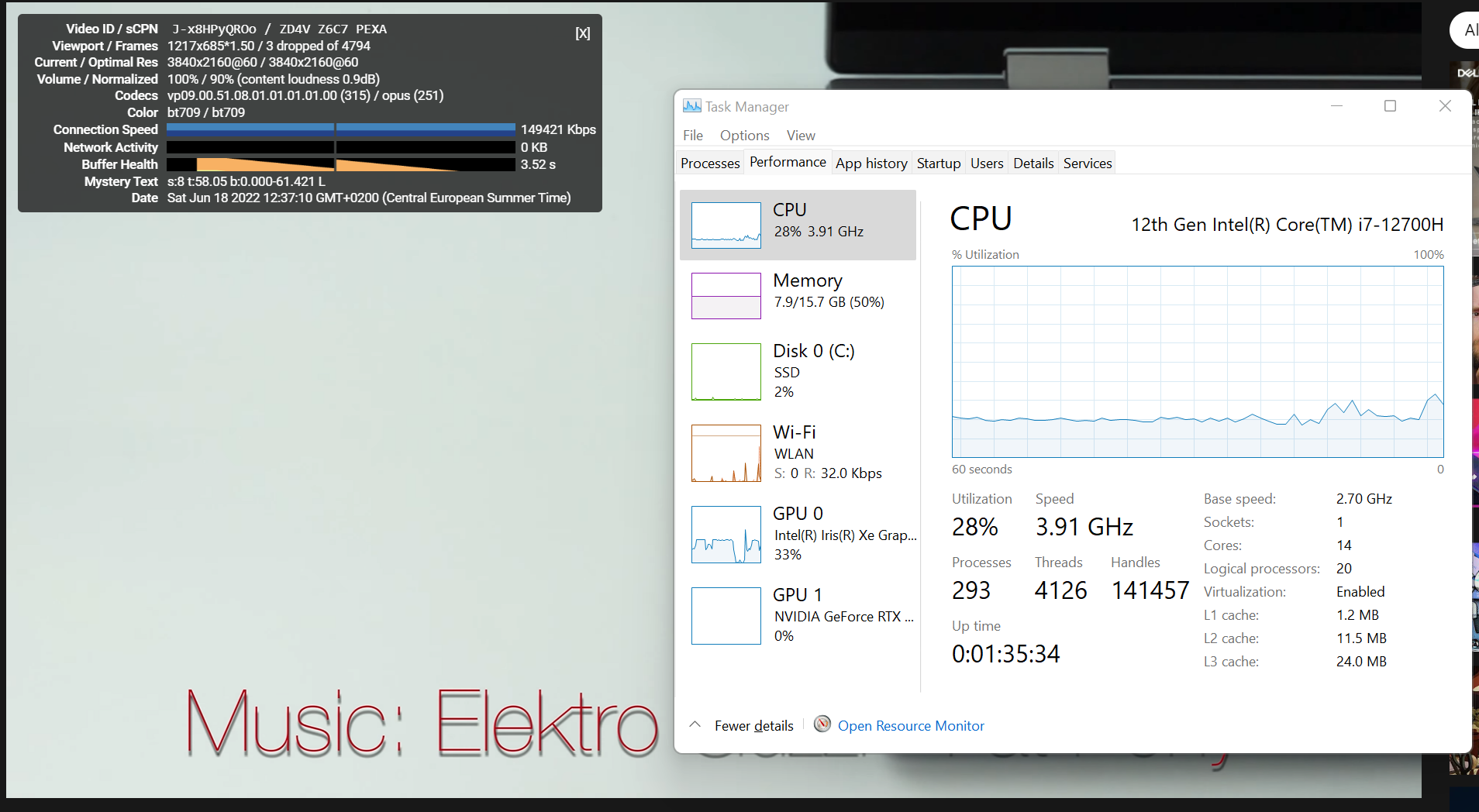This screenshot has height=812, width=1479.
Task: Open the Options menu in Task Manager
Action: (x=745, y=136)
